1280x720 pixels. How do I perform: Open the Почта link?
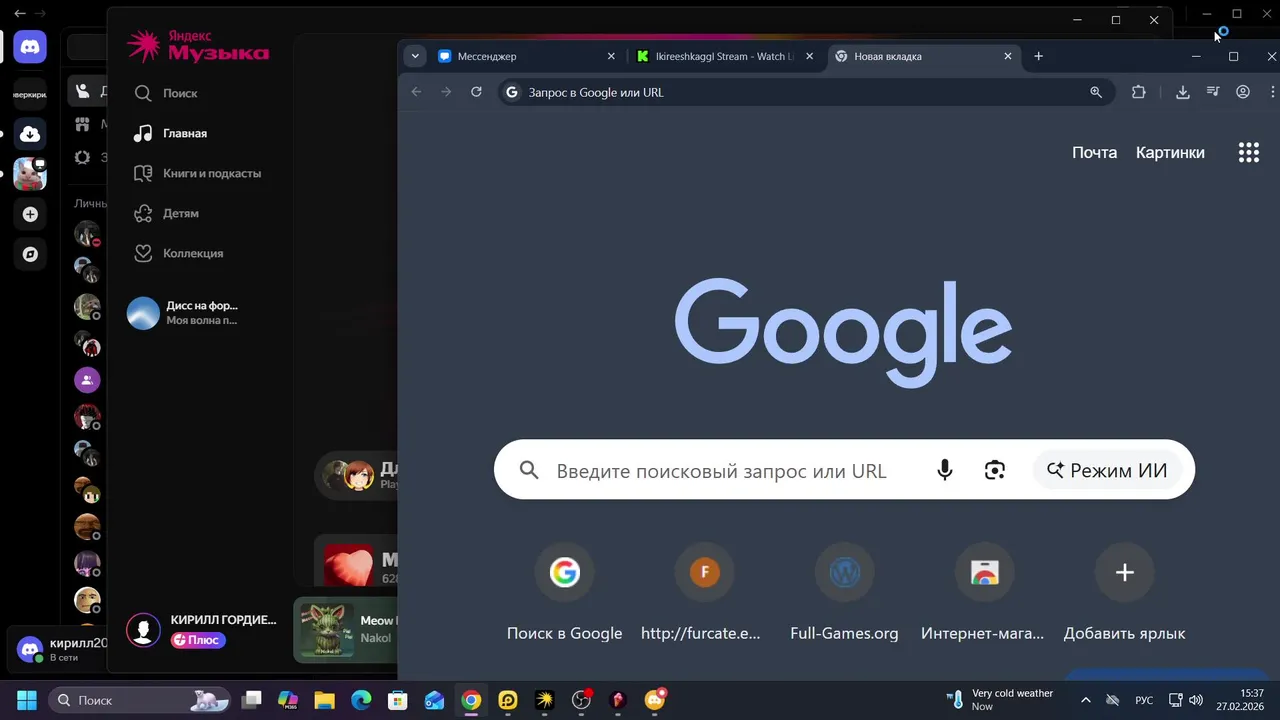click(x=1094, y=153)
